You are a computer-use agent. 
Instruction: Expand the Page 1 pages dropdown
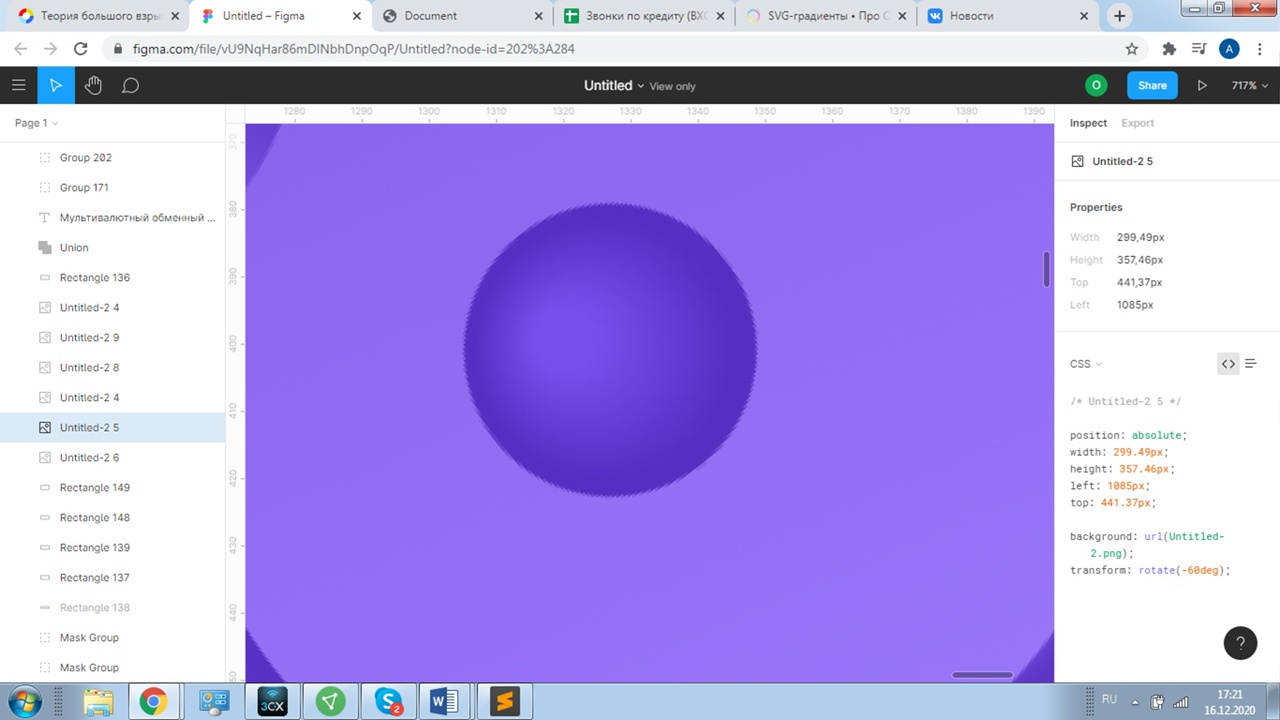pos(37,123)
